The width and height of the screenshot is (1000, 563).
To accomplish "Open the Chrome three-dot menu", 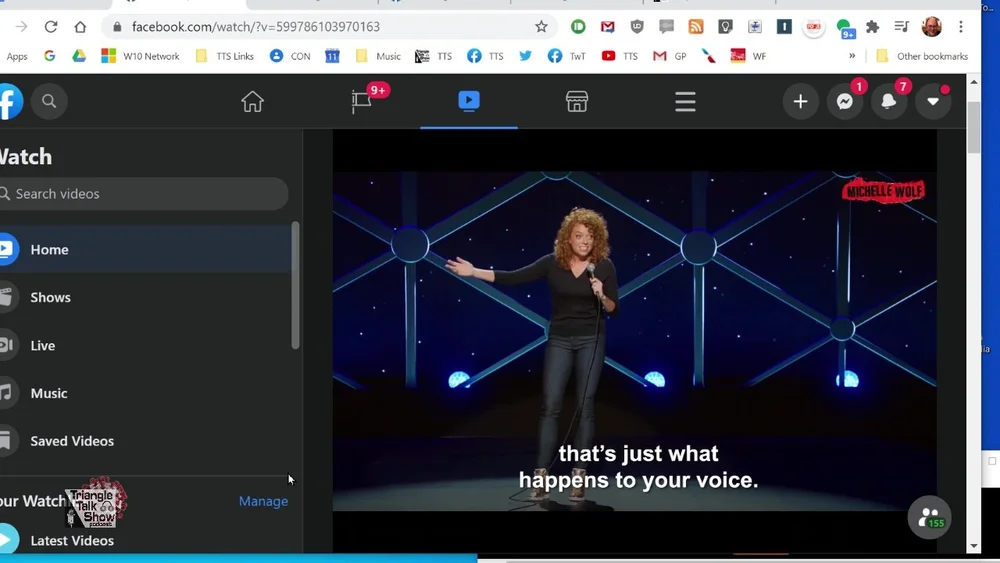I will (960, 27).
